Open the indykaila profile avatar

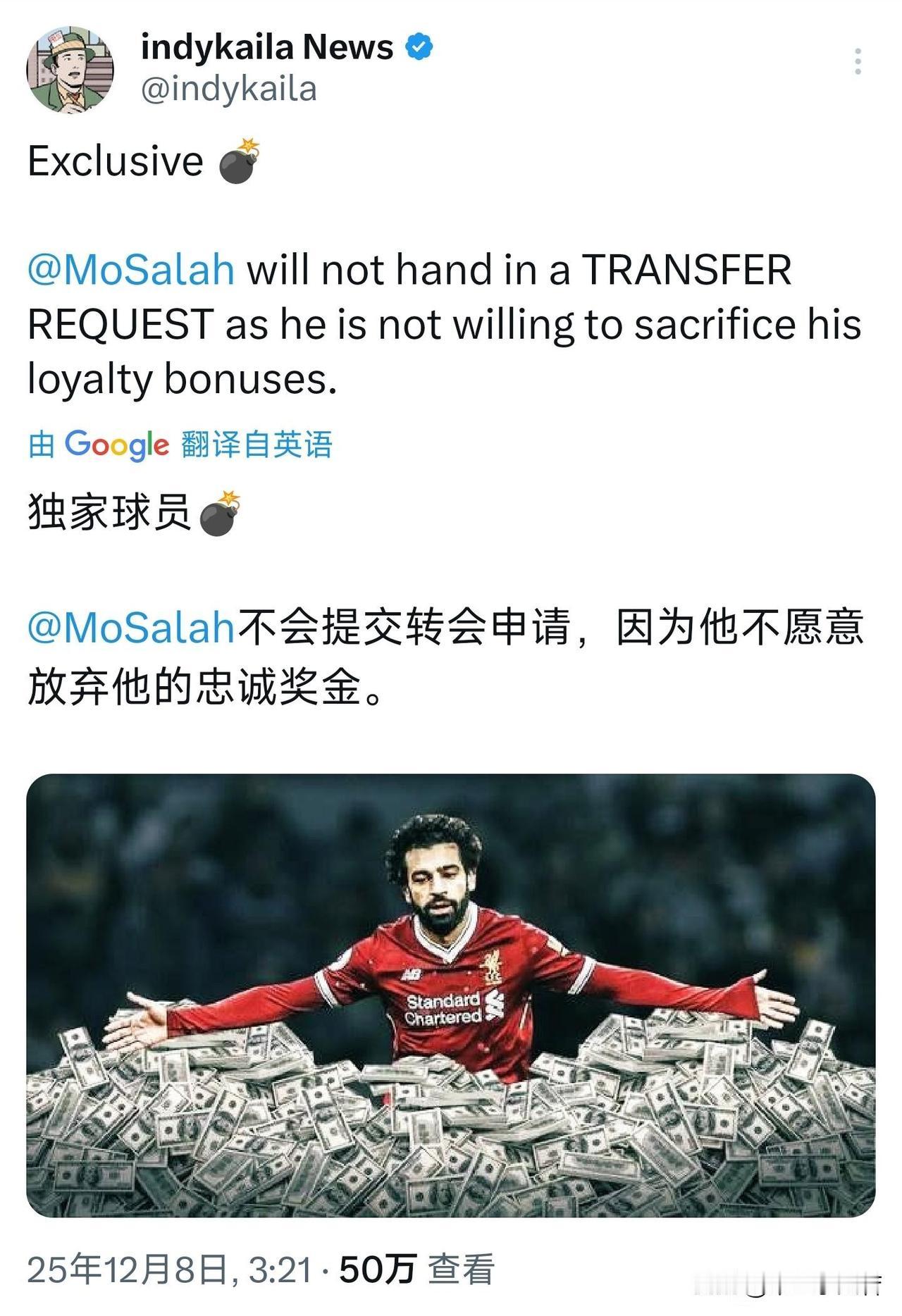pos(70,70)
